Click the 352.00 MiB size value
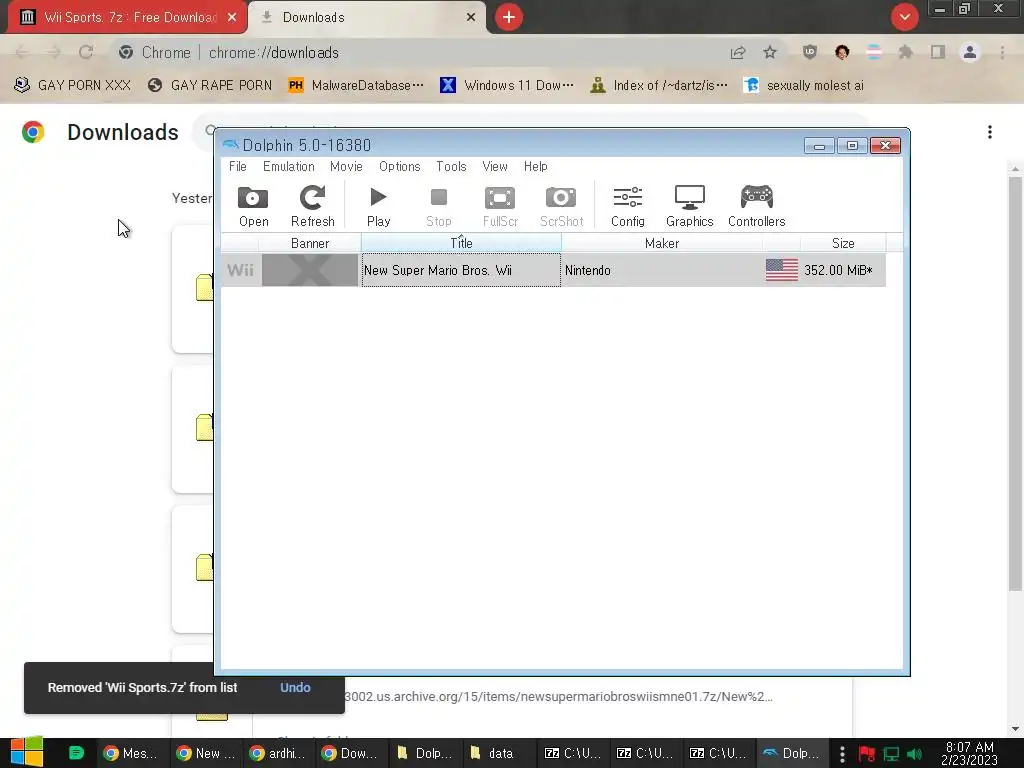The height and width of the screenshot is (768, 1024). [838, 270]
